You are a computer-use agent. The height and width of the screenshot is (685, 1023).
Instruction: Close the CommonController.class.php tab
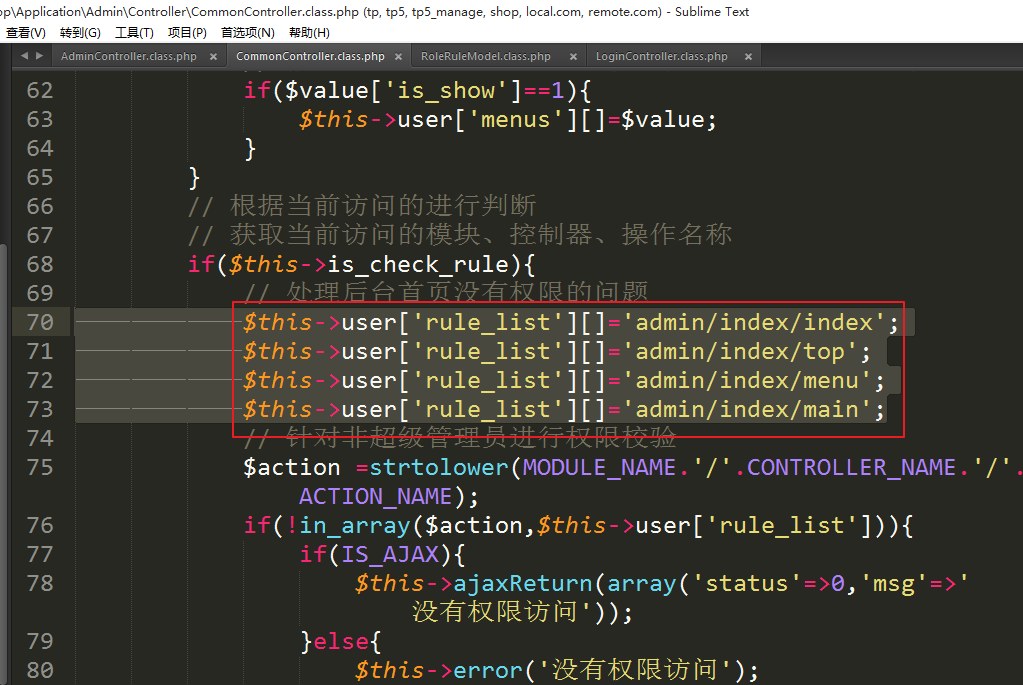coord(398,57)
